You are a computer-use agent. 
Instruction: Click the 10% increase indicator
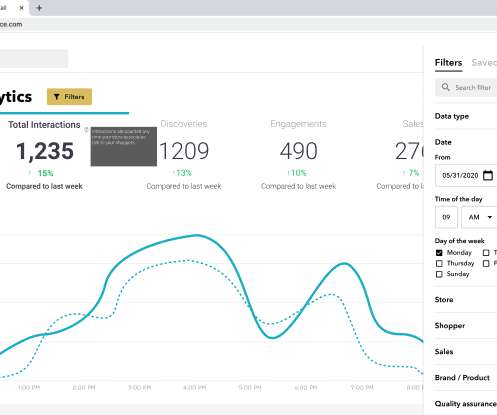[x=297, y=173]
